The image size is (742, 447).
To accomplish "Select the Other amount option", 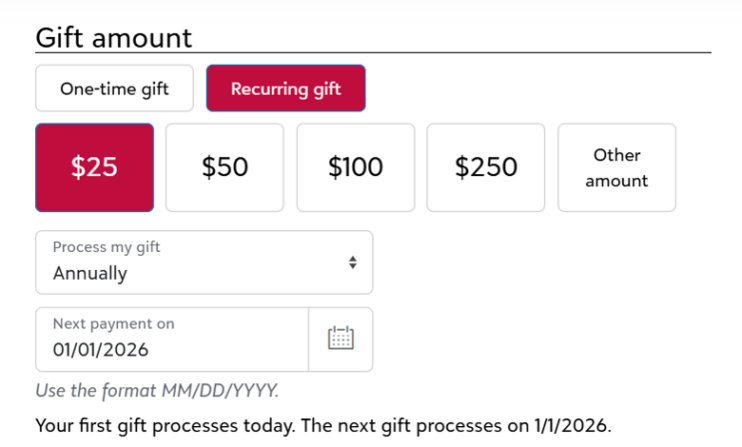I will click(x=617, y=167).
